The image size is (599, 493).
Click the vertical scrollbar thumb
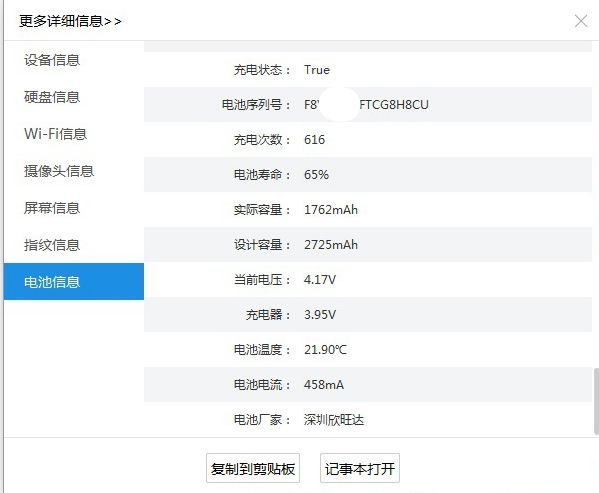point(596,401)
